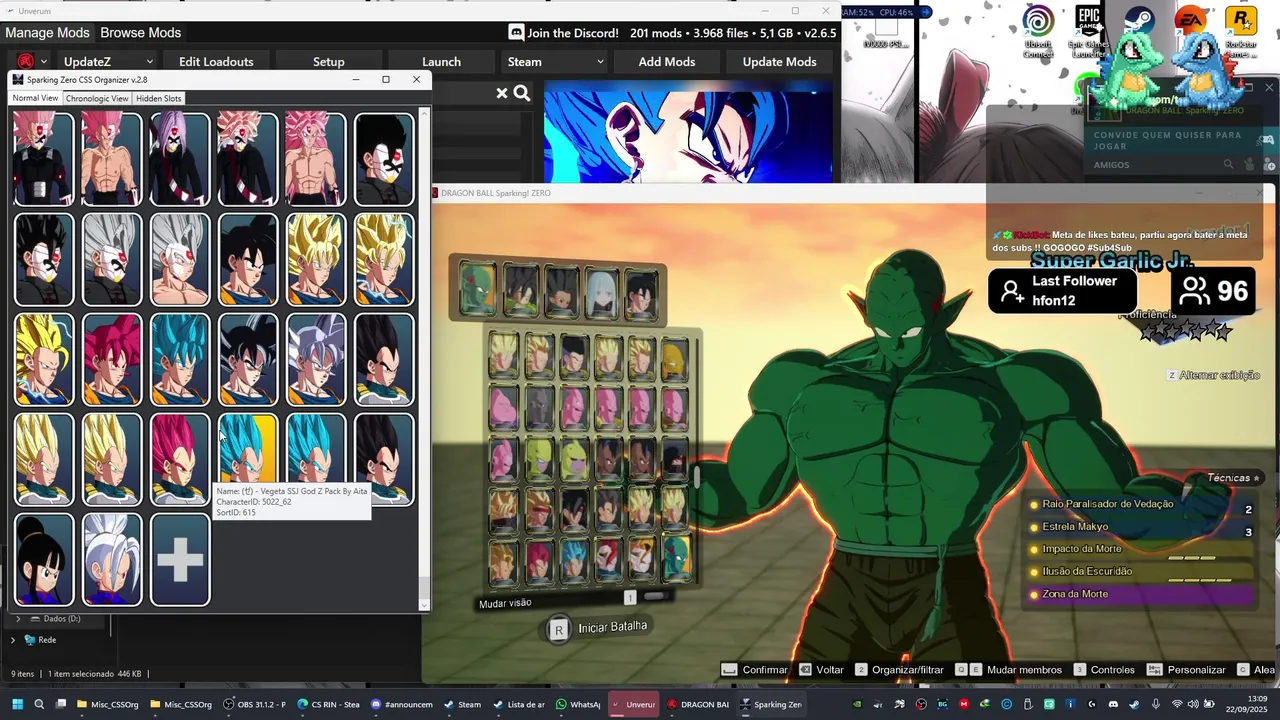Switch to the Chronologic View tab
This screenshot has width=1280, height=720.
[97, 98]
